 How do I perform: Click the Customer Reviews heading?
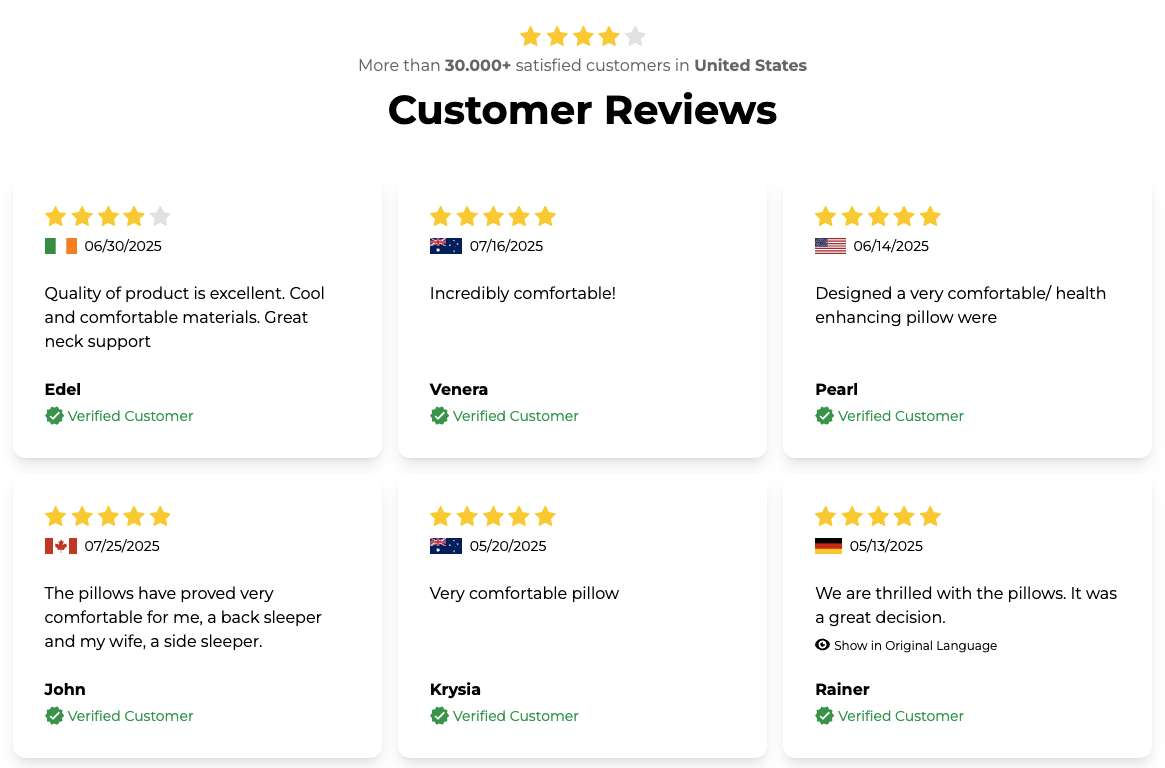pyautogui.click(x=582, y=109)
